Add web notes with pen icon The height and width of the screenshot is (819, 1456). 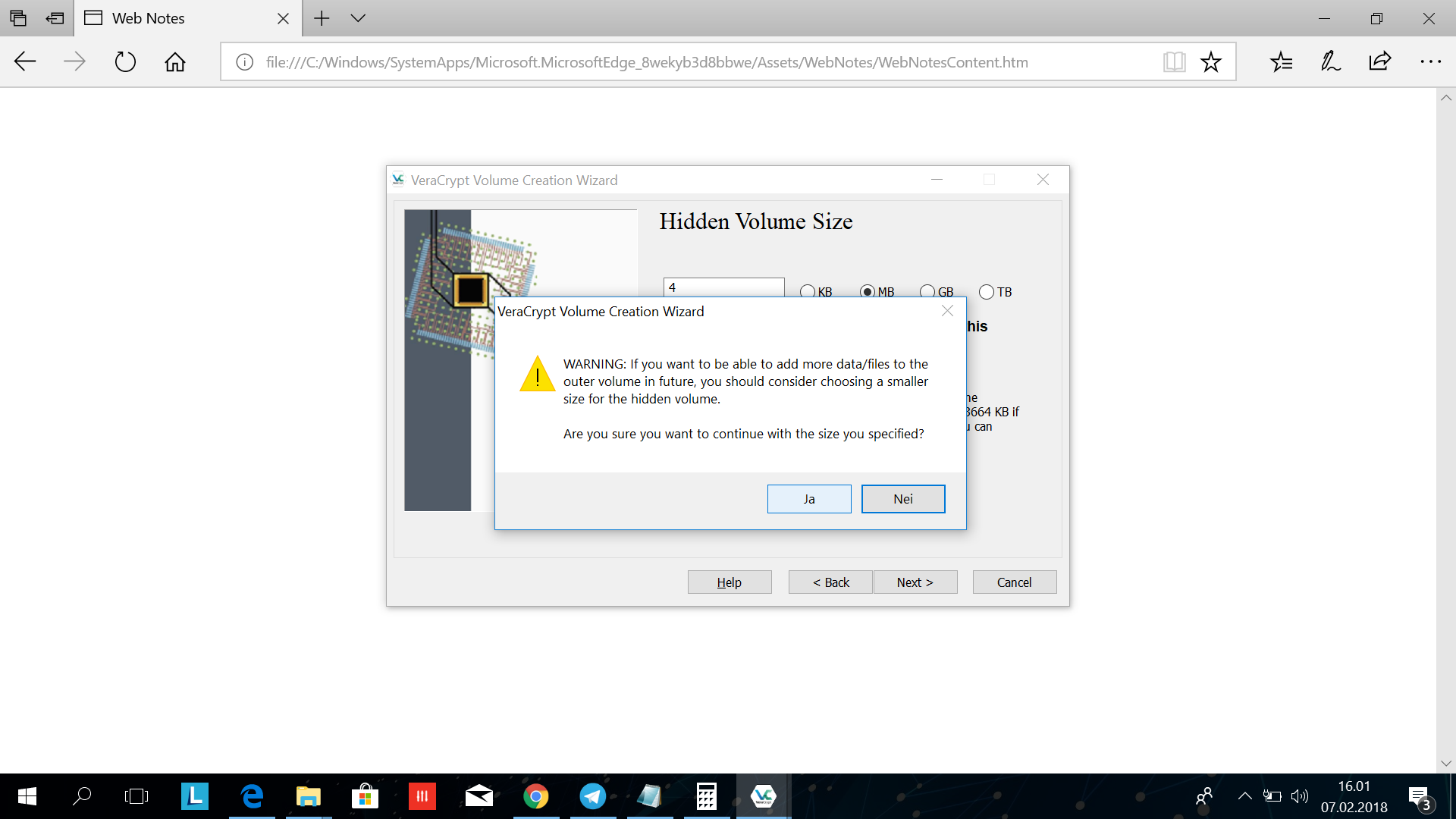[x=1331, y=61]
